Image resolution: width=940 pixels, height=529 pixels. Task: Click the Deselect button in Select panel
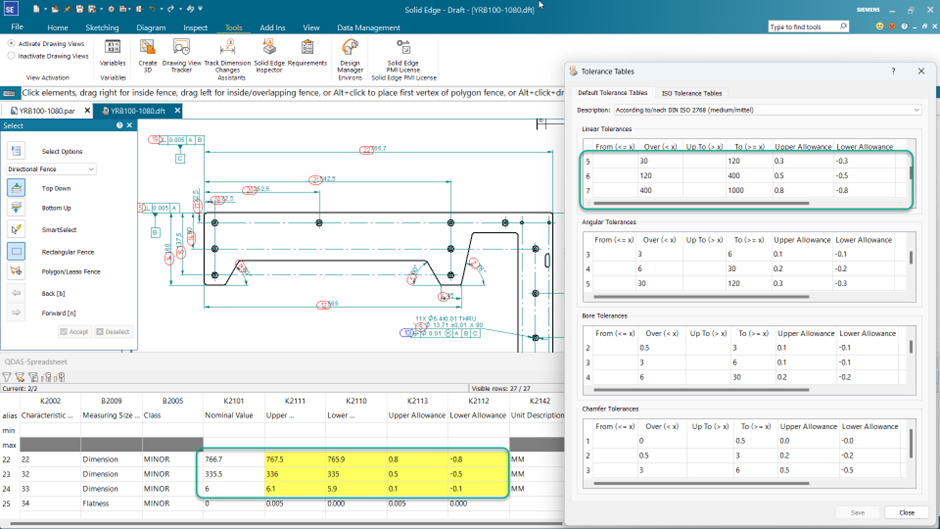113,332
